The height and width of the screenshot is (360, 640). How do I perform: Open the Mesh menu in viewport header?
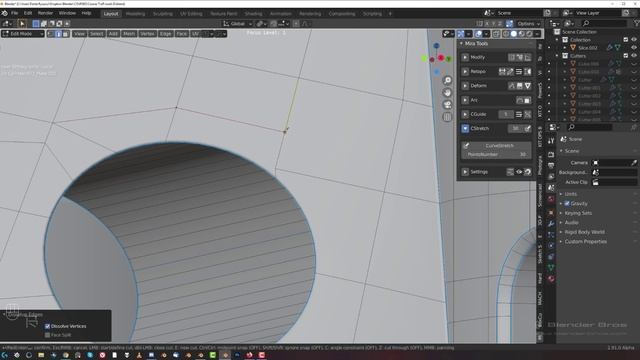129,34
